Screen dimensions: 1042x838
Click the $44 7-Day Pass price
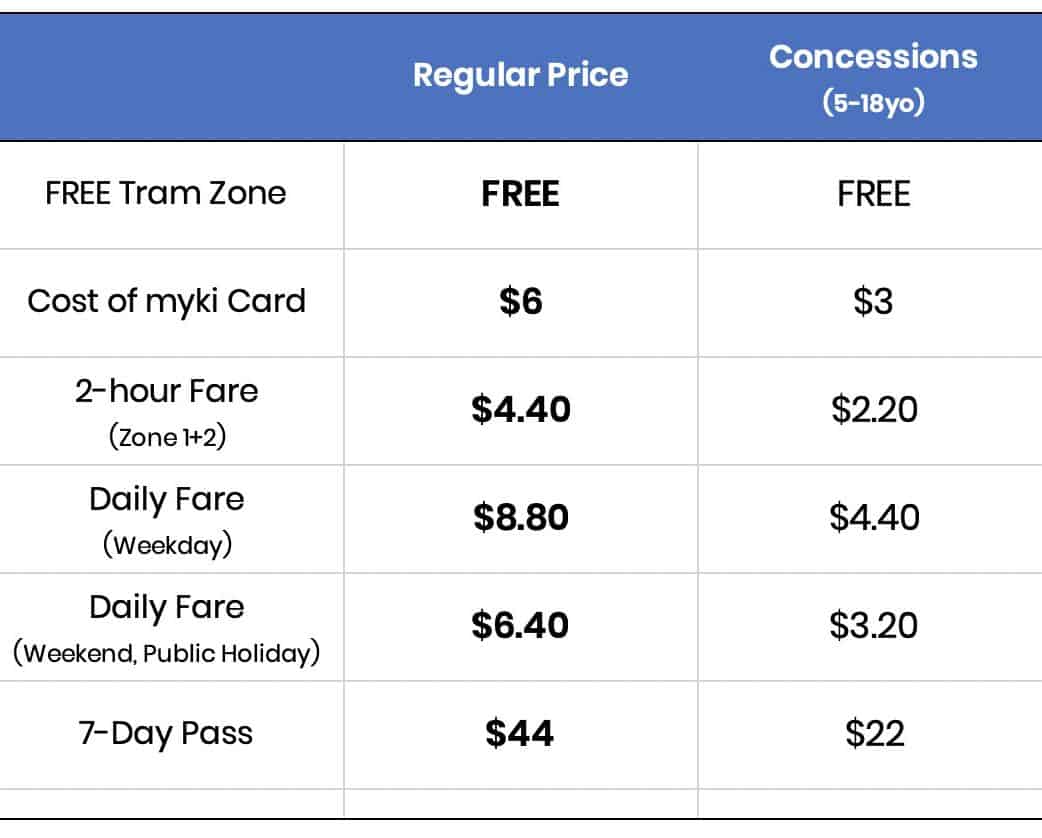(x=520, y=734)
